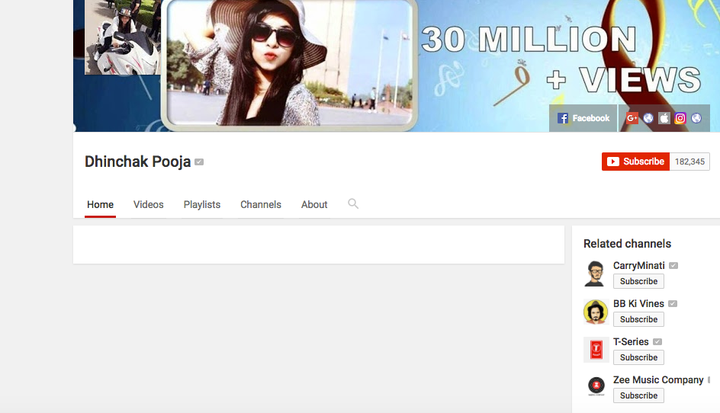Click verified badge next to Dhinchak Pooja

199,162
